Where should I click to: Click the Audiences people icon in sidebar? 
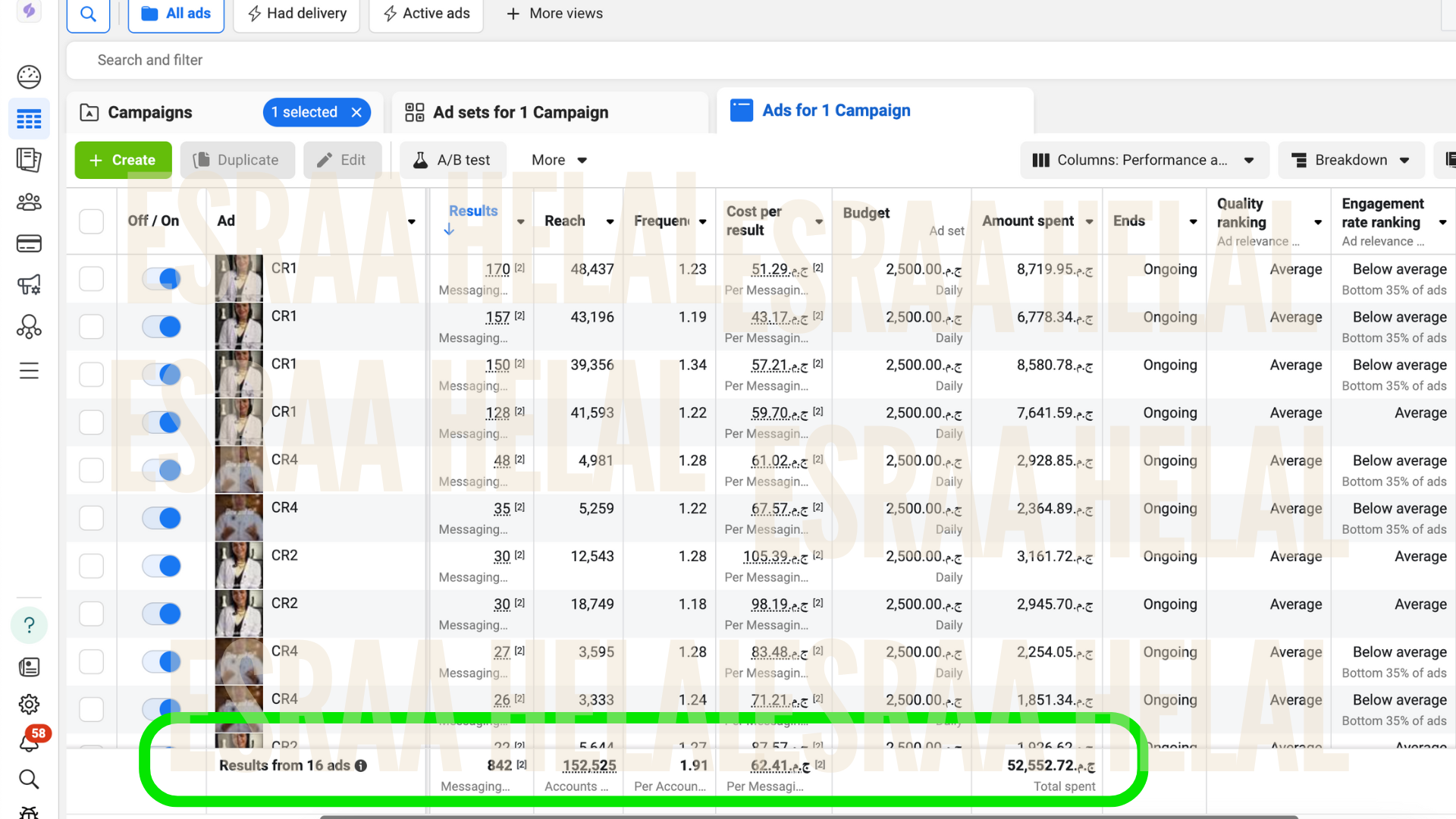[29, 202]
